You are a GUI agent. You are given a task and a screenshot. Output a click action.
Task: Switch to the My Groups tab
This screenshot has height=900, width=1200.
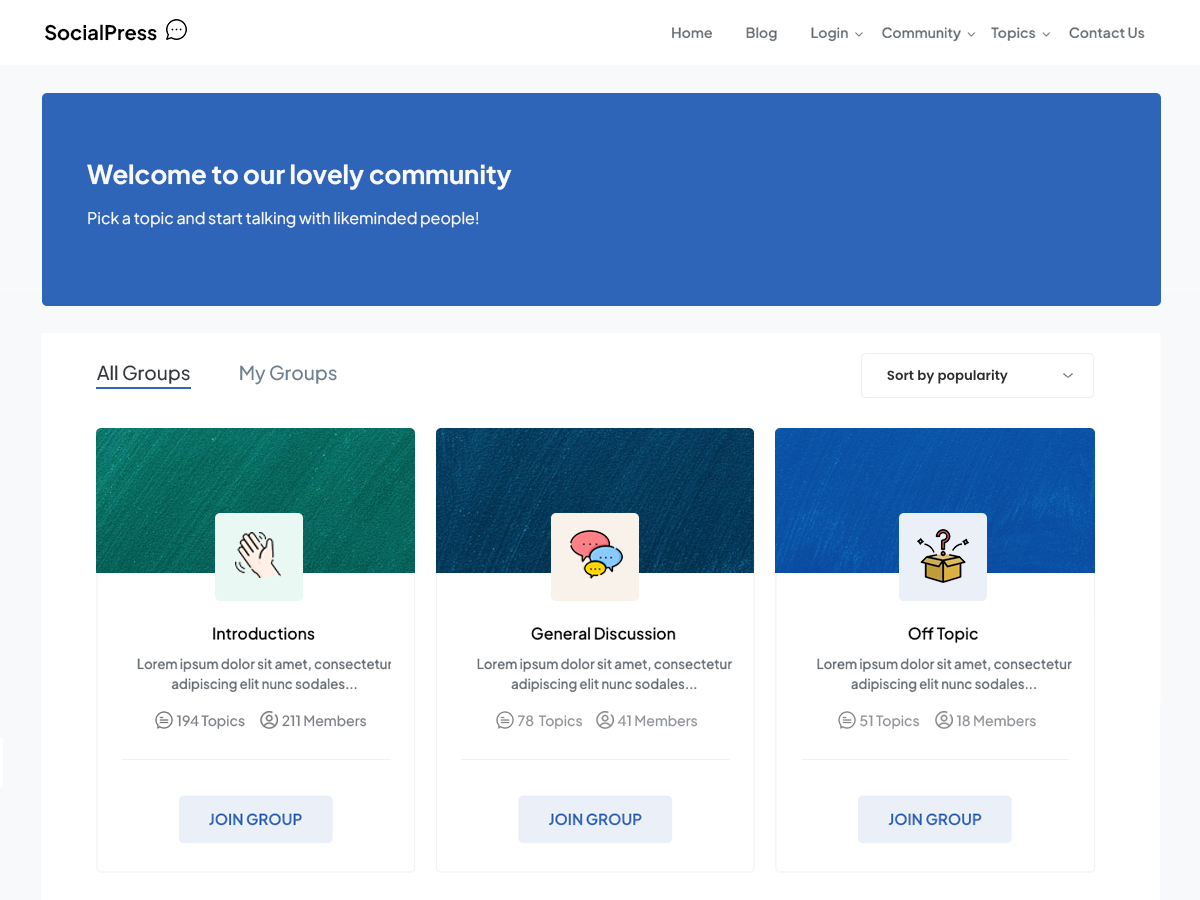tap(287, 373)
